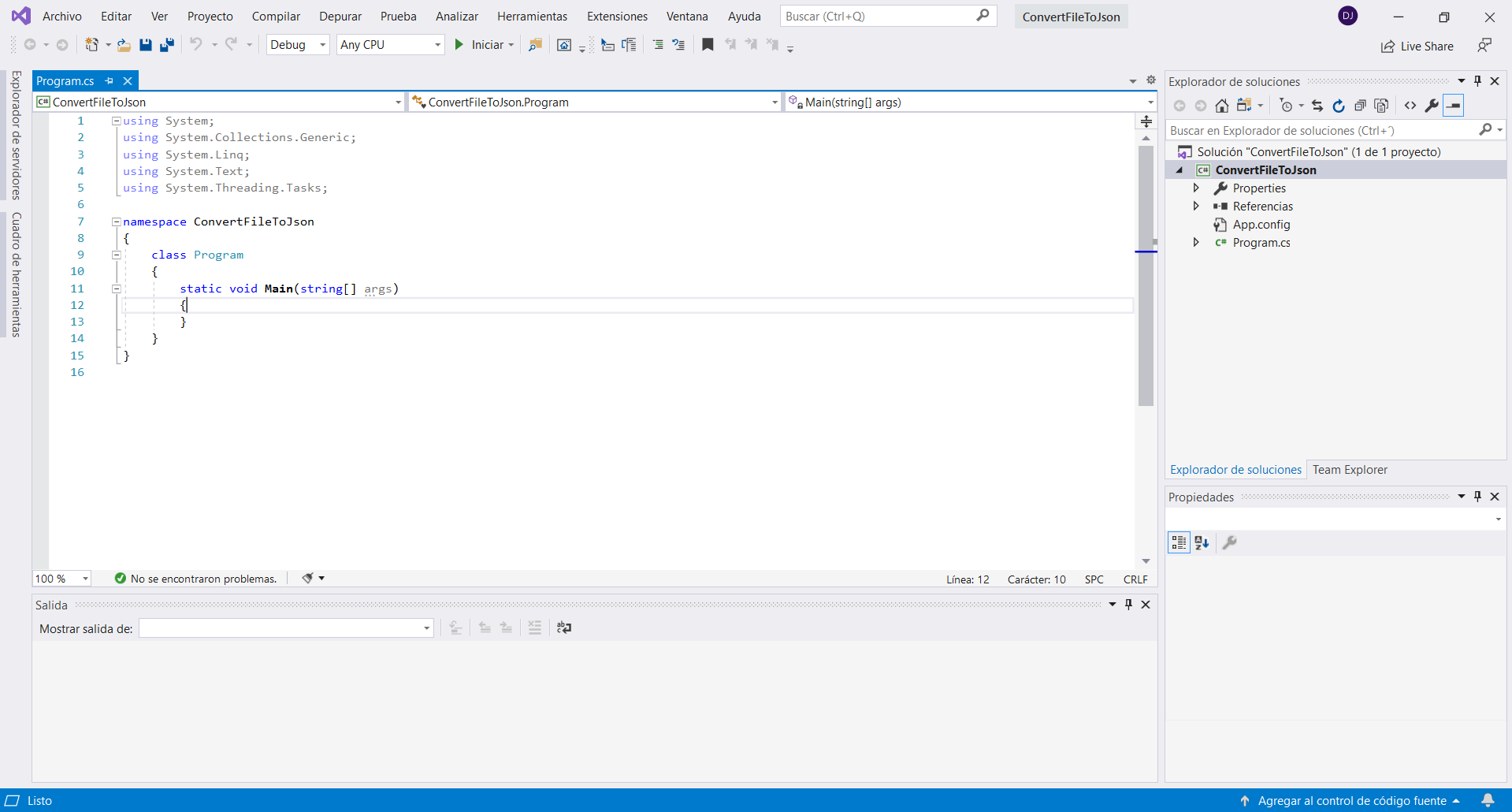Expand the Referencias node in the tree
Viewport: 1512px width, 812px height.
1196,207
